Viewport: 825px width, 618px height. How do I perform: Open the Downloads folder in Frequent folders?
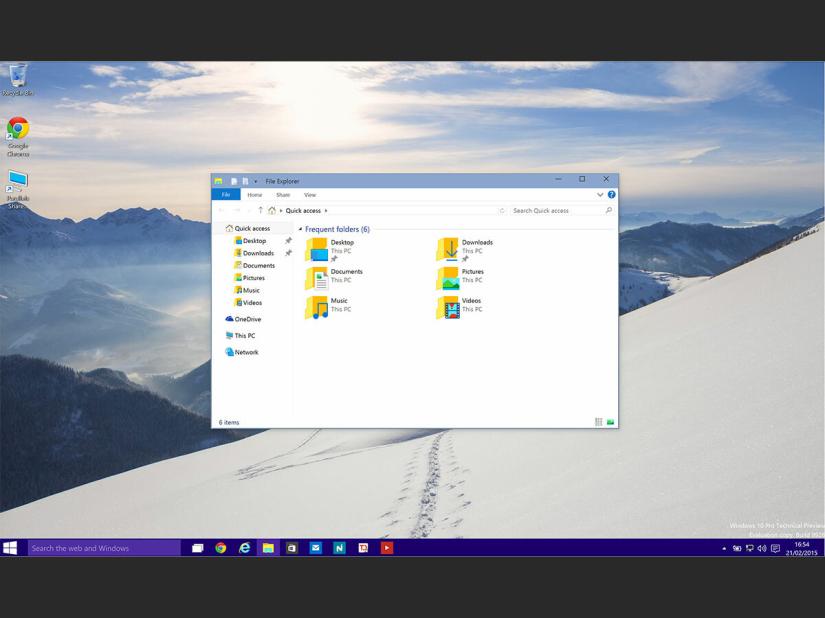(451, 249)
